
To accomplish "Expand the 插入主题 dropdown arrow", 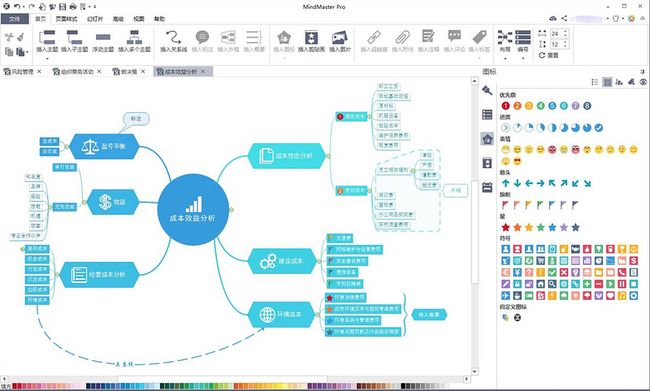I will click(47, 59).
